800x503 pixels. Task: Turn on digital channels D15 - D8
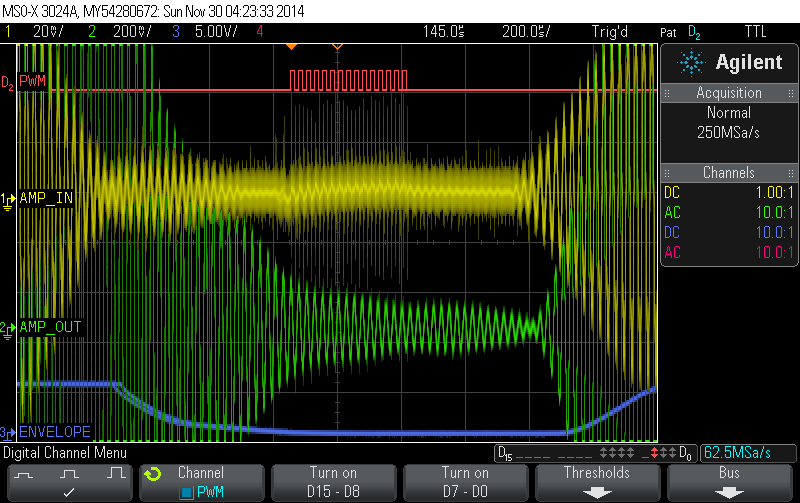pos(333,482)
